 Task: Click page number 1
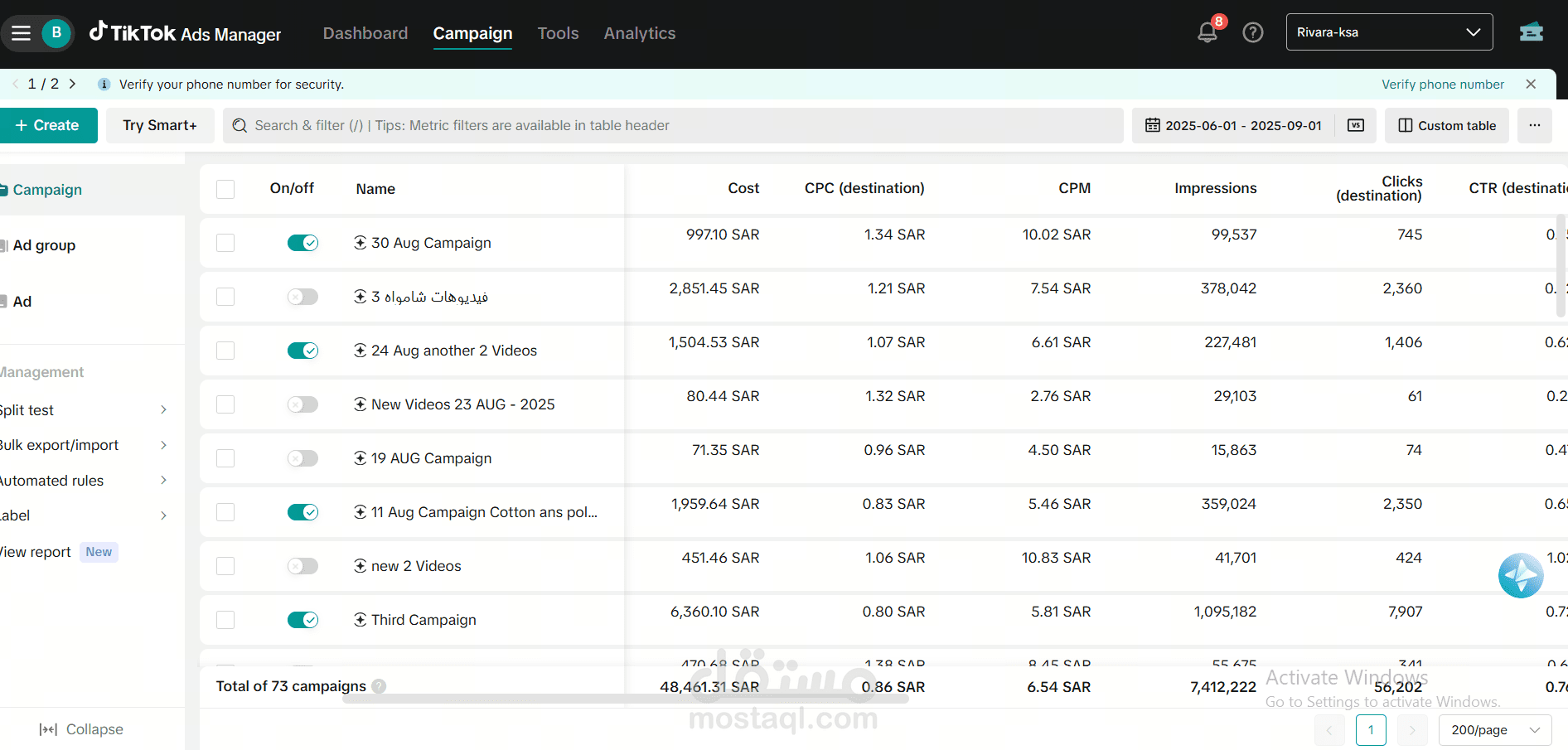[1371, 730]
